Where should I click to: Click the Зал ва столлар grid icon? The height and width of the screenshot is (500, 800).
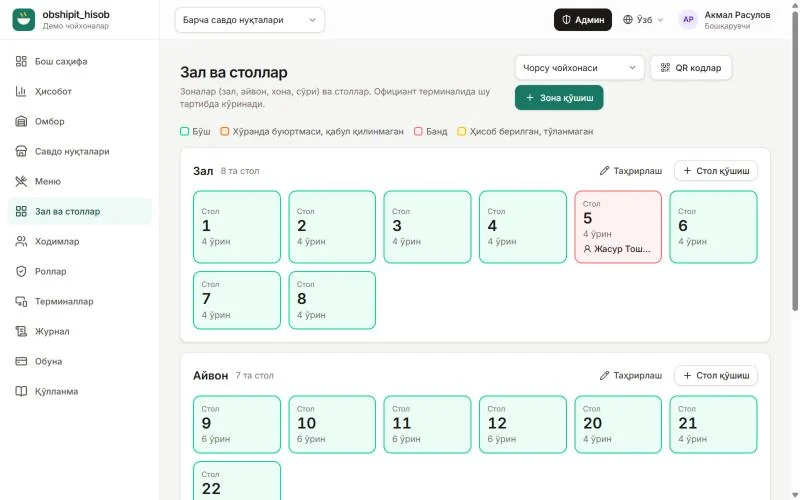coord(21,211)
